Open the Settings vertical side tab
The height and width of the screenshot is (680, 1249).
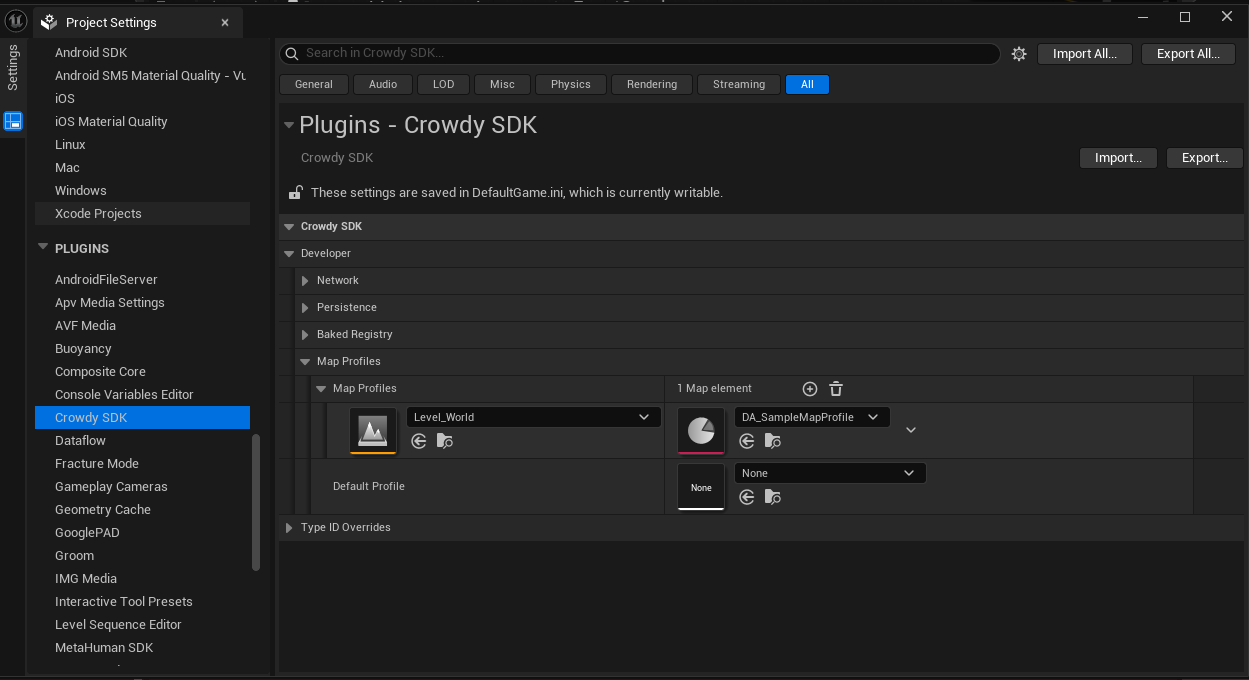point(13,68)
